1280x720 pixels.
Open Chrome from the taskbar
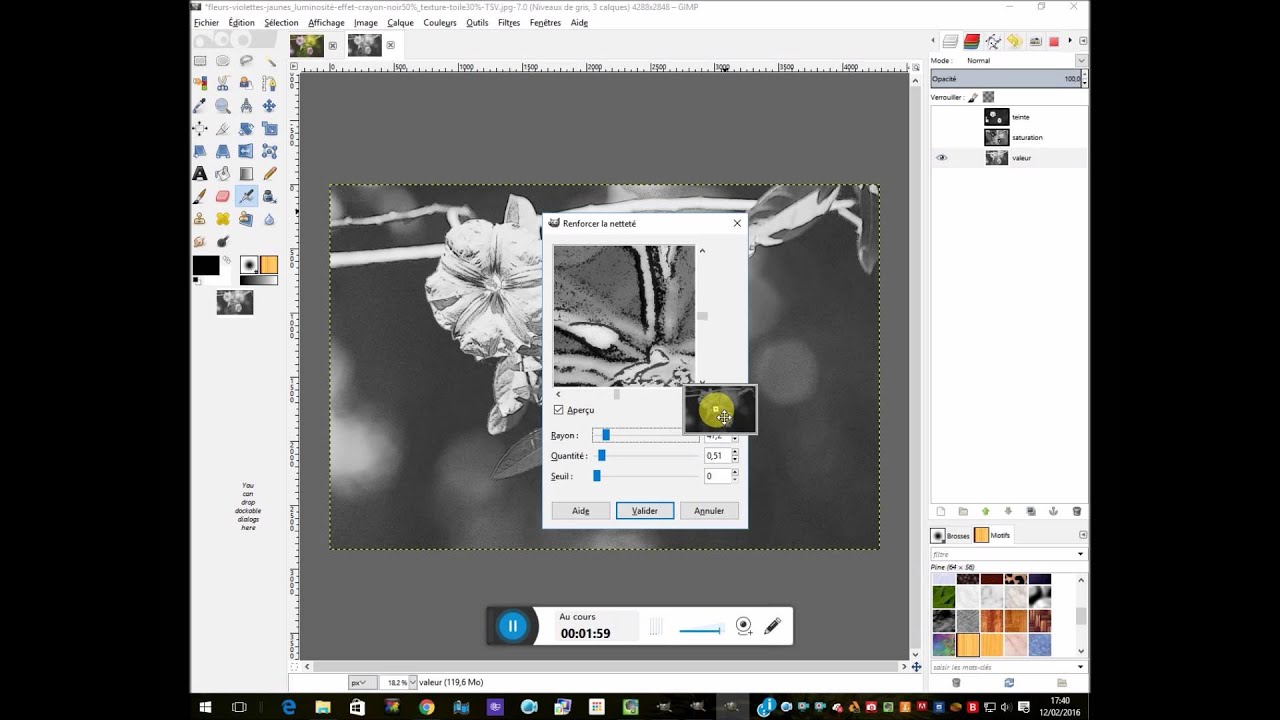click(427, 707)
